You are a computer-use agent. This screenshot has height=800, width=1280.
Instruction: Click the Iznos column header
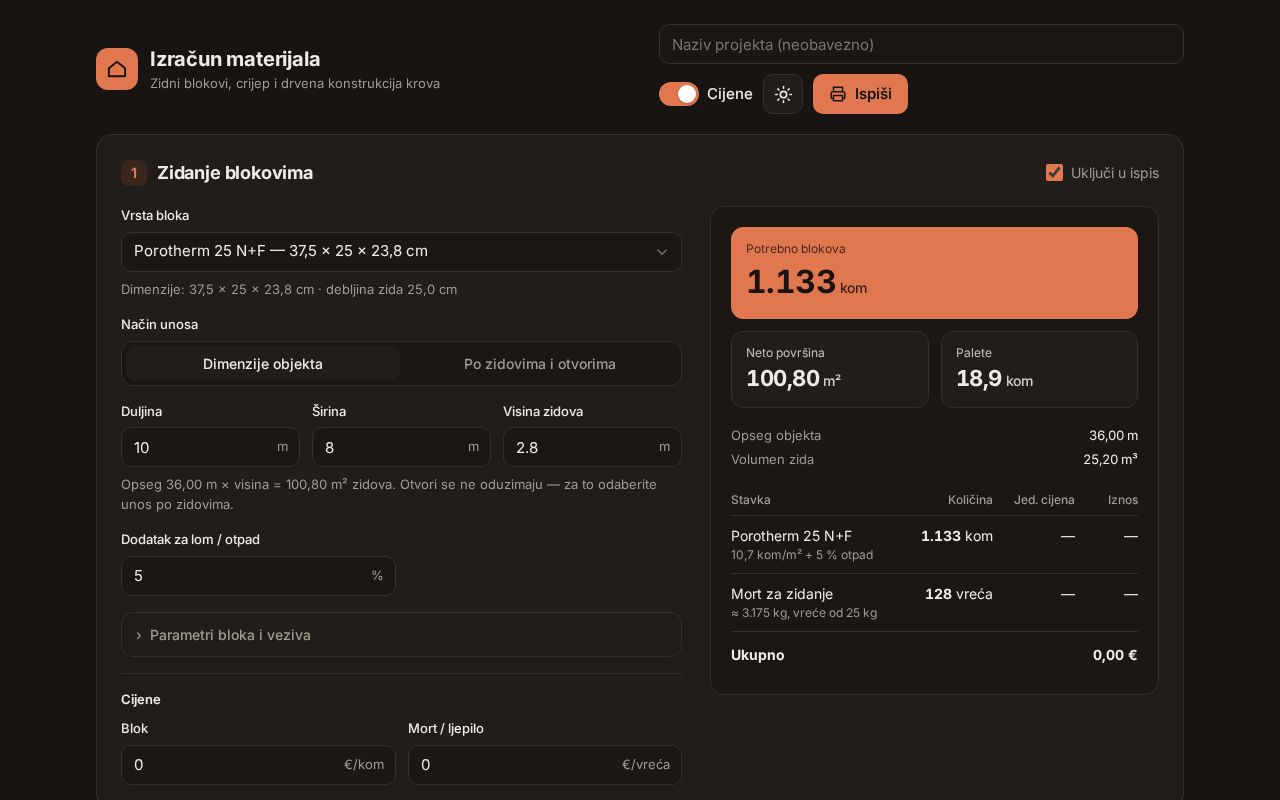1122,500
